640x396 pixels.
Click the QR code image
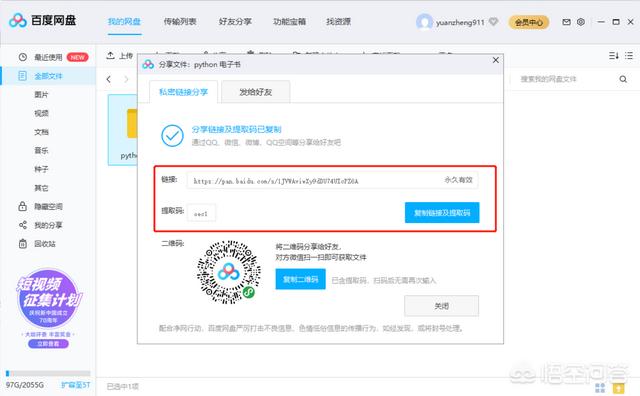pyautogui.click(x=229, y=272)
